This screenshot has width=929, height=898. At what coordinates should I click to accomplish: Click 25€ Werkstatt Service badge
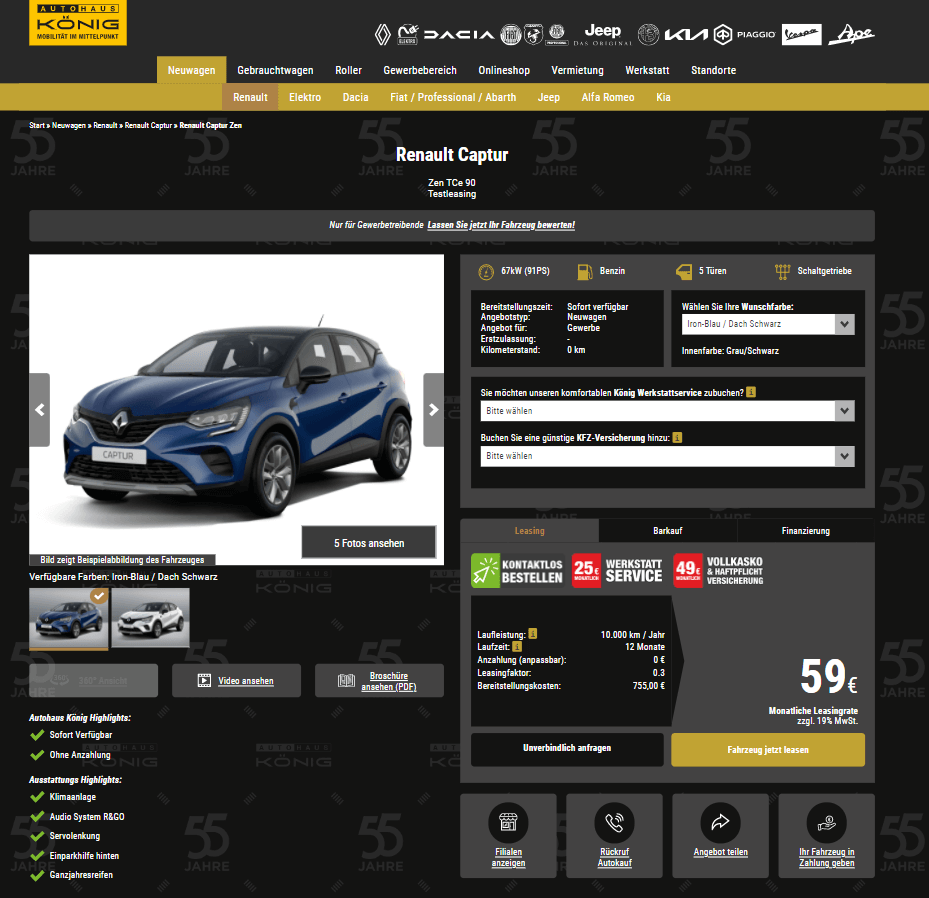(x=617, y=570)
